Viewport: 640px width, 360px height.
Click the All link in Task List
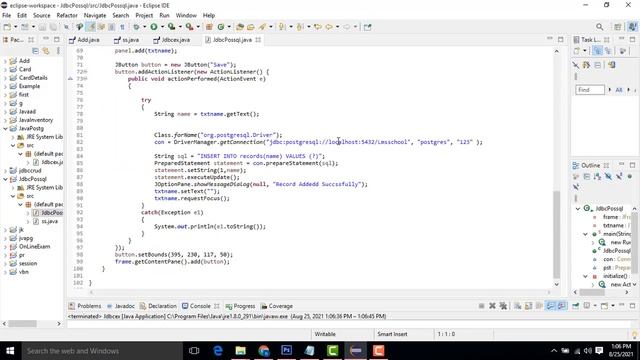click(x=619, y=90)
